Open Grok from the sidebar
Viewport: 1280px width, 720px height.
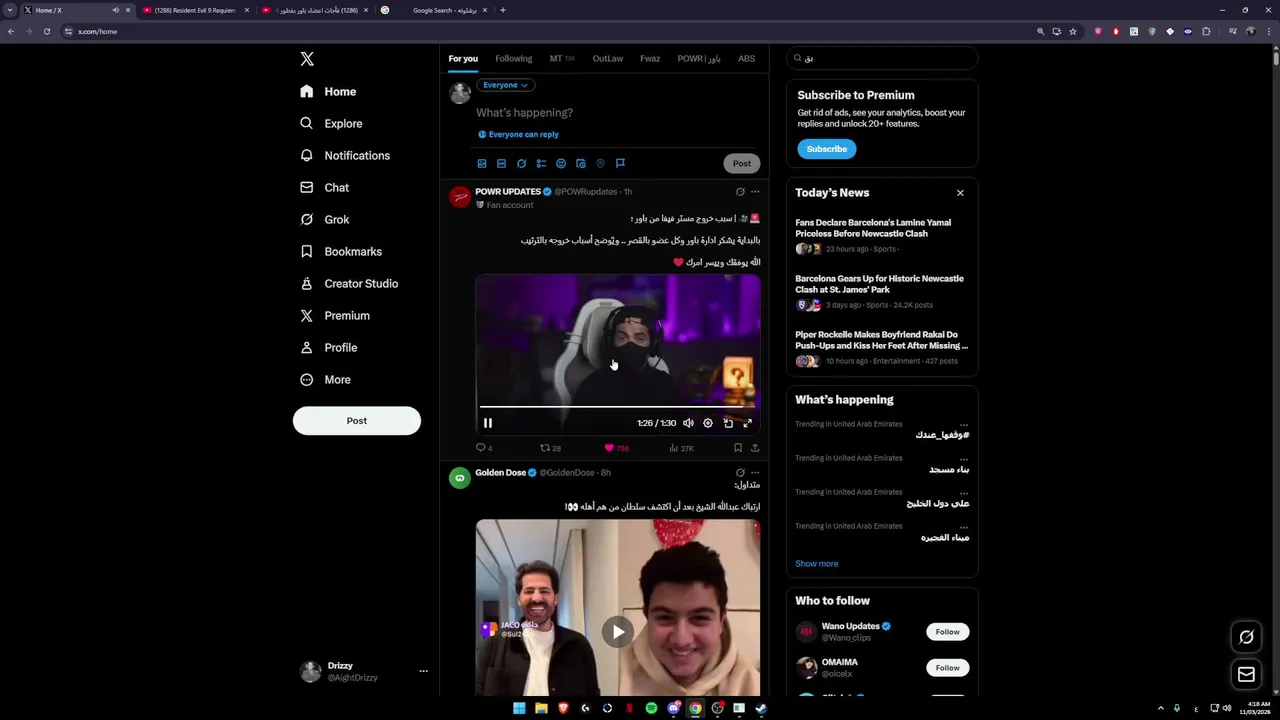(324, 219)
